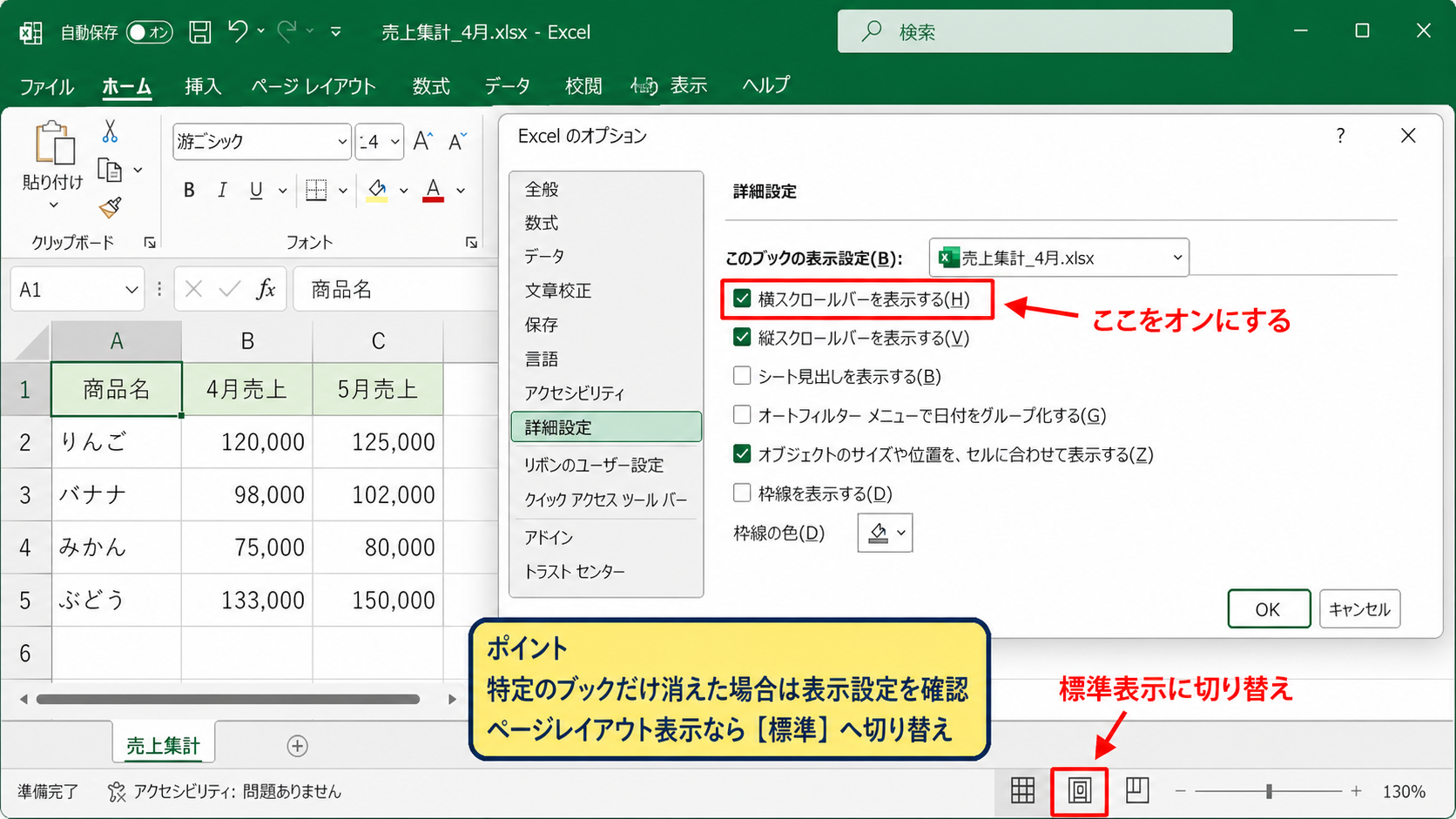Click accessibility status icon
Screen dimensions: 1456x819
click(x=116, y=791)
